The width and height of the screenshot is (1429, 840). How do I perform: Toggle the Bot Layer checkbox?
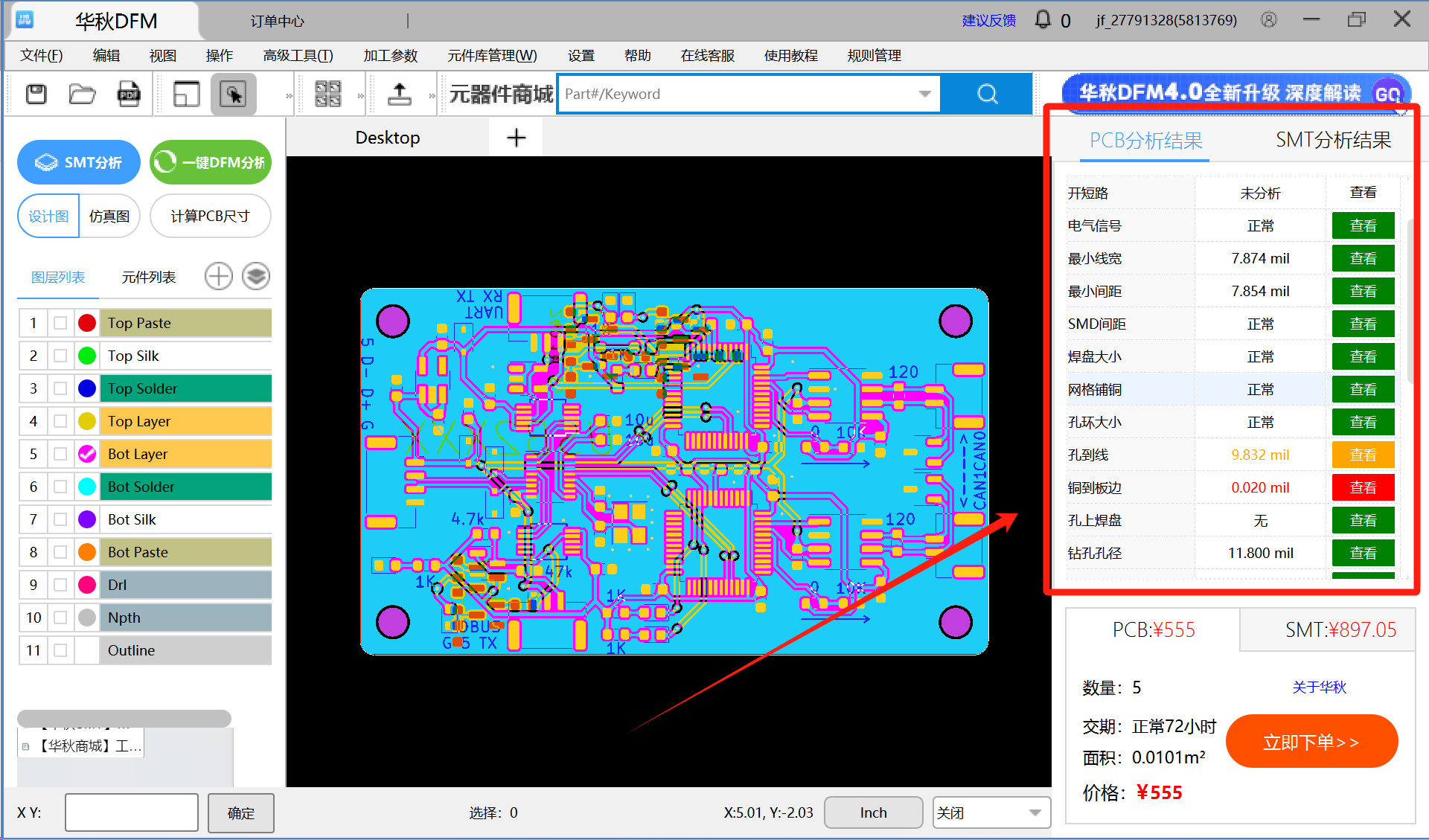[60, 454]
